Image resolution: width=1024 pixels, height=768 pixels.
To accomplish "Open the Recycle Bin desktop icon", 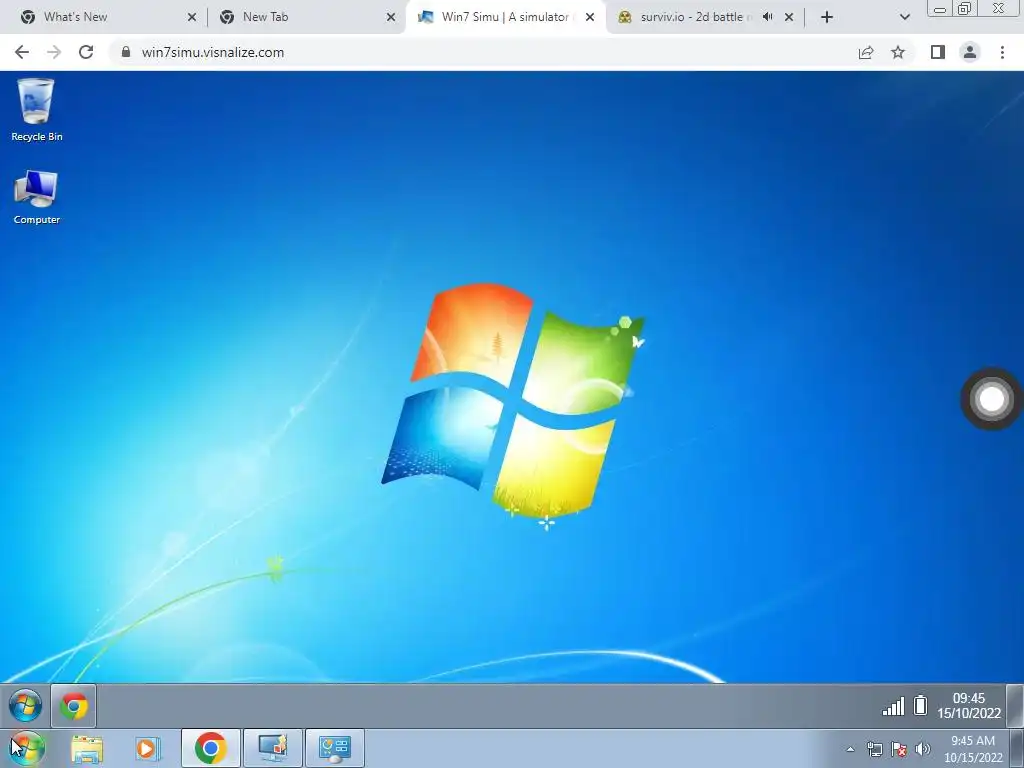I will [x=37, y=110].
